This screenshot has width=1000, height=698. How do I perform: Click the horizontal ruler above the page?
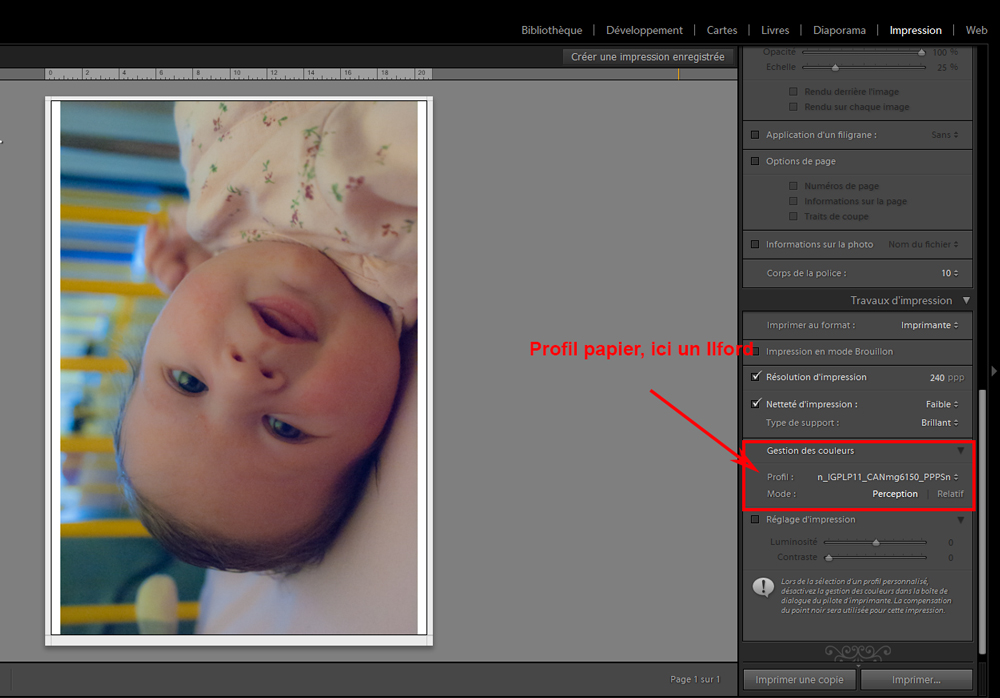(239, 74)
